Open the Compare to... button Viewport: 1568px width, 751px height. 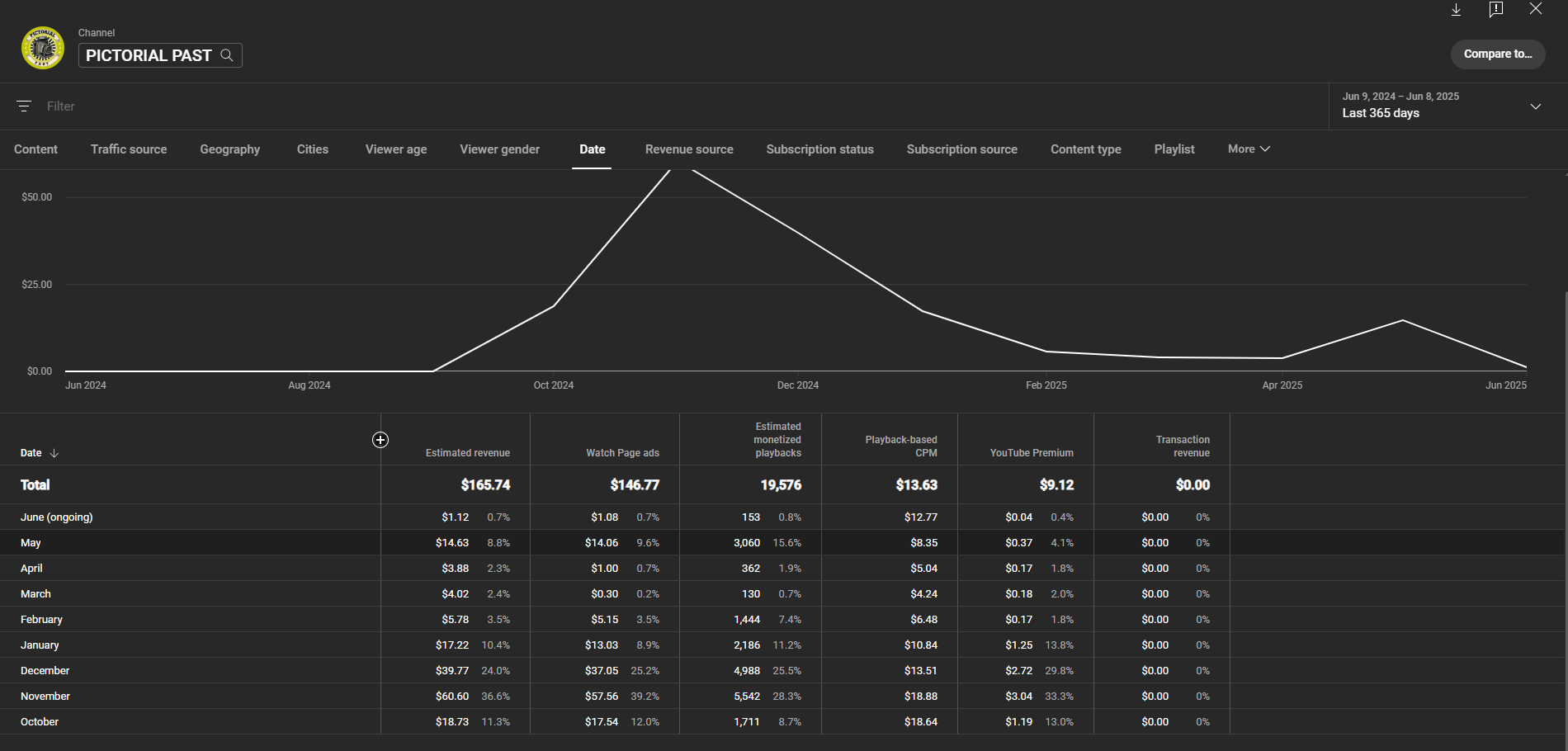point(1498,54)
